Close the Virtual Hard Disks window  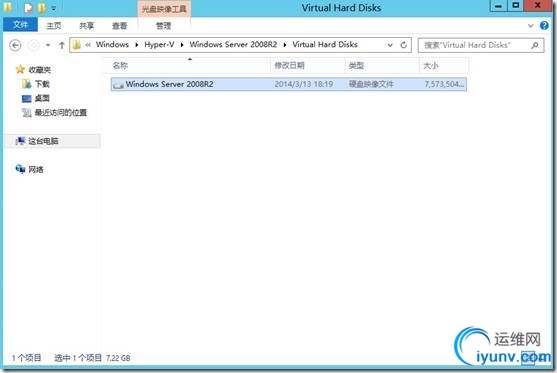(538, 5)
